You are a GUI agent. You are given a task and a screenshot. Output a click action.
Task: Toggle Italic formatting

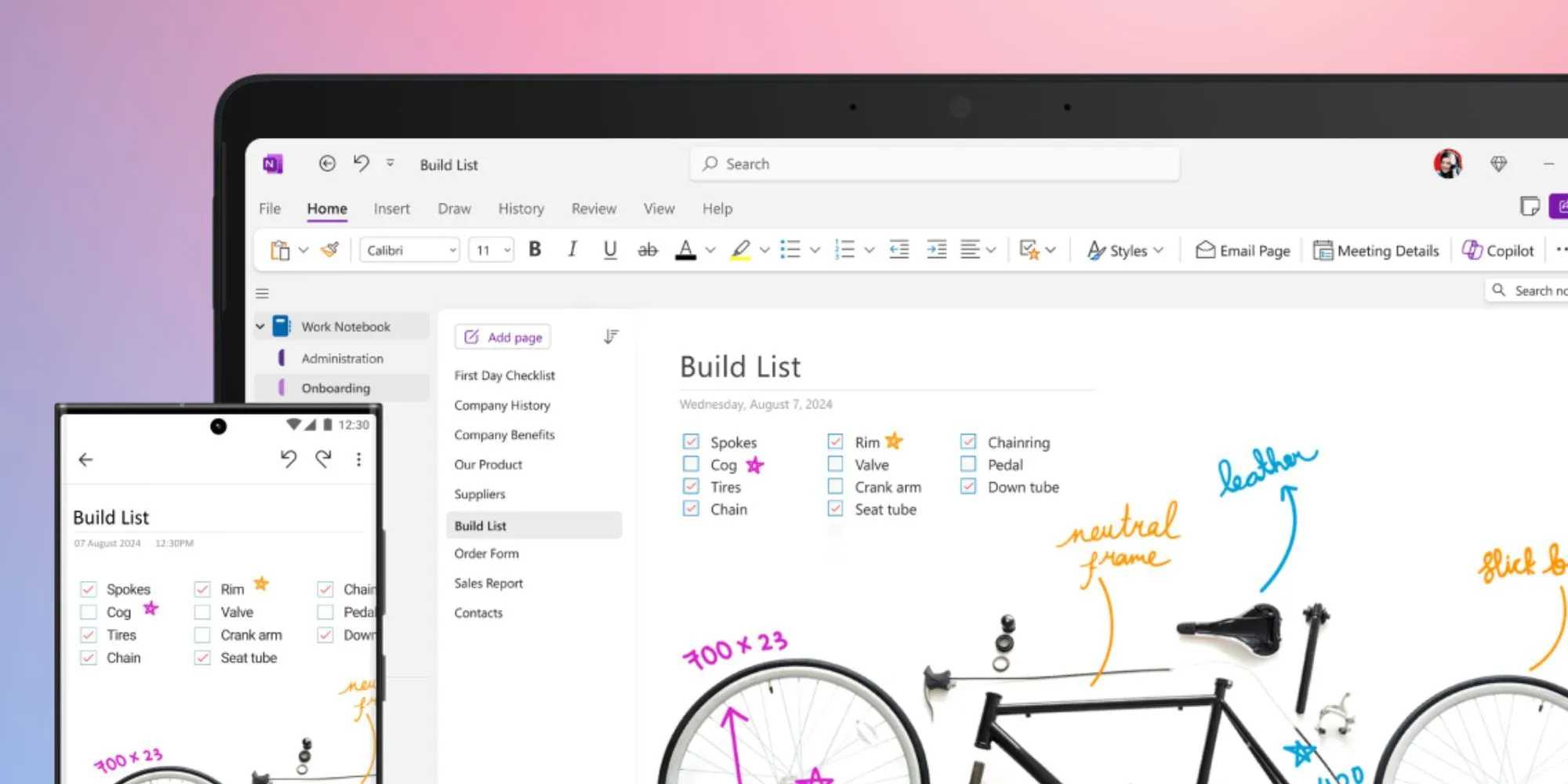[x=572, y=249]
